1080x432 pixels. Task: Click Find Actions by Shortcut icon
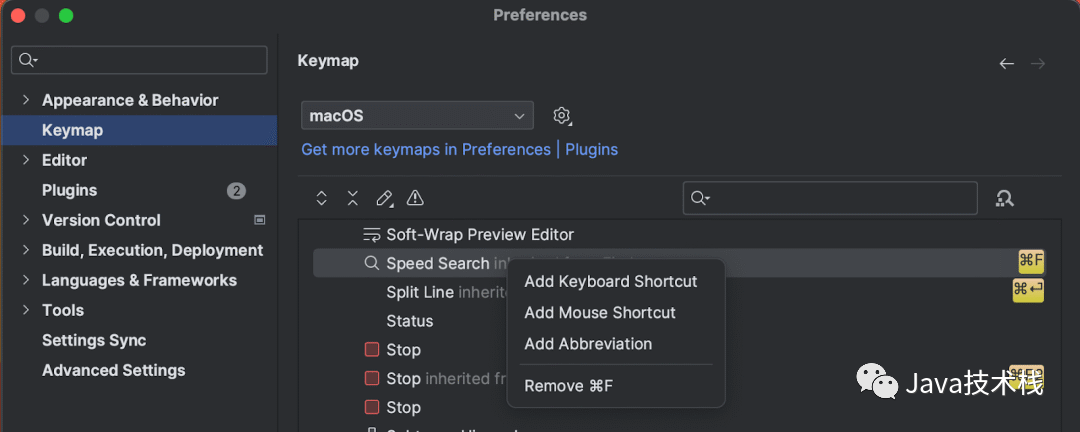[1005, 198]
